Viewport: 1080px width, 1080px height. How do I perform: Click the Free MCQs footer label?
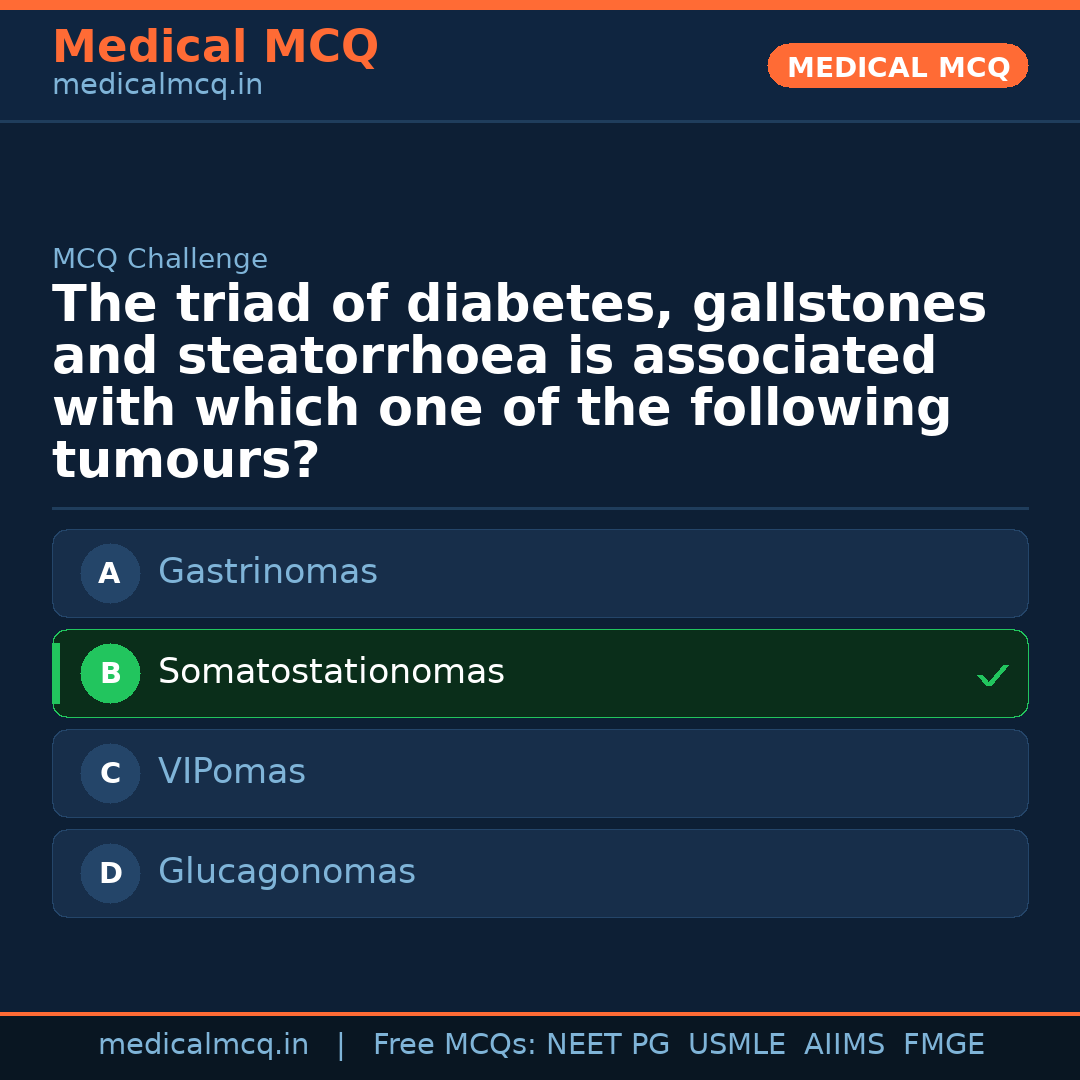[454, 1045]
